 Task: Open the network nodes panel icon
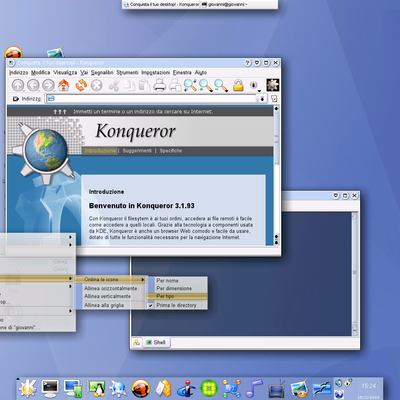click(x=232, y=388)
